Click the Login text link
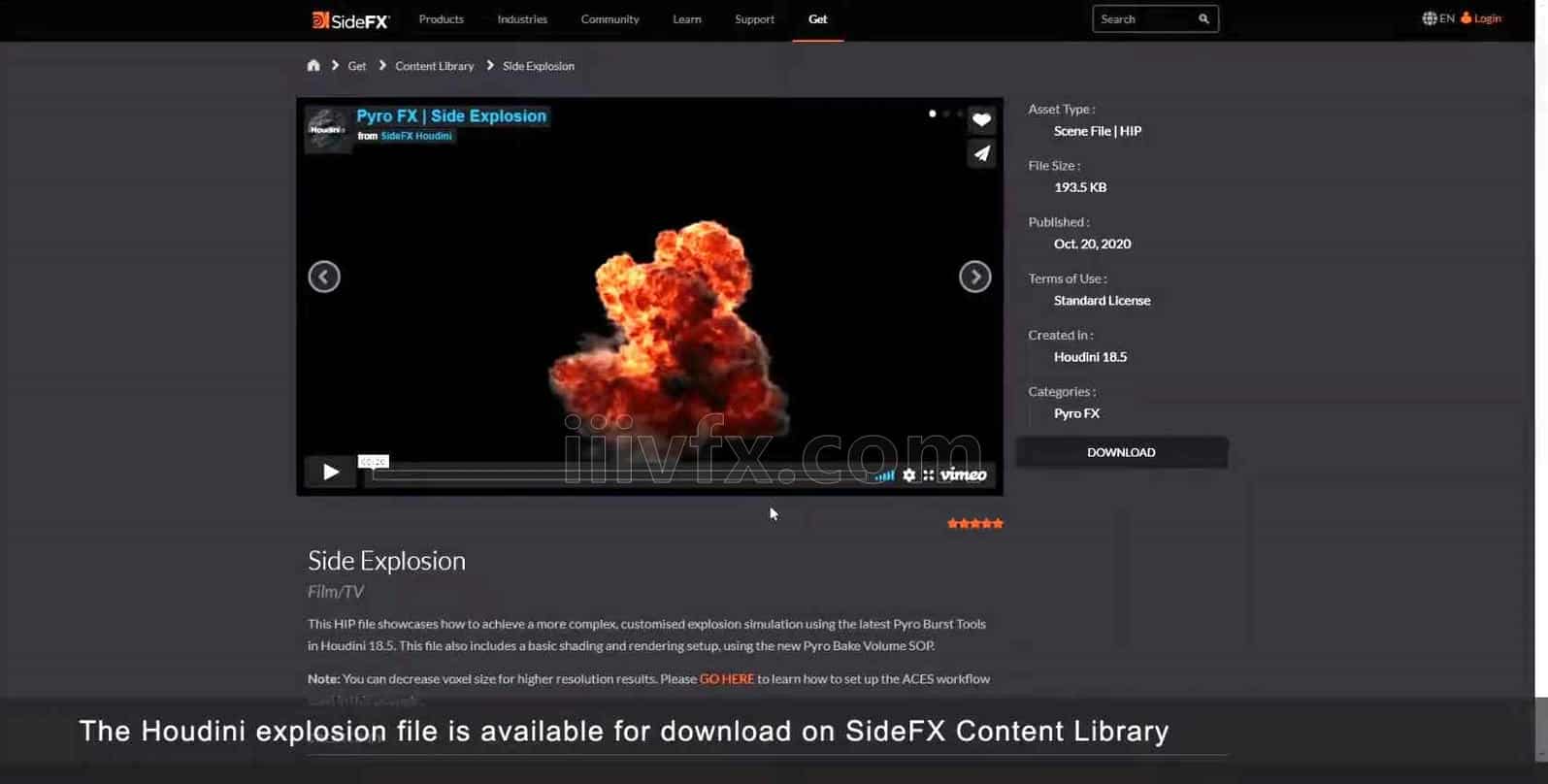Image resolution: width=1548 pixels, height=784 pixels. [x=1487, y=18]
